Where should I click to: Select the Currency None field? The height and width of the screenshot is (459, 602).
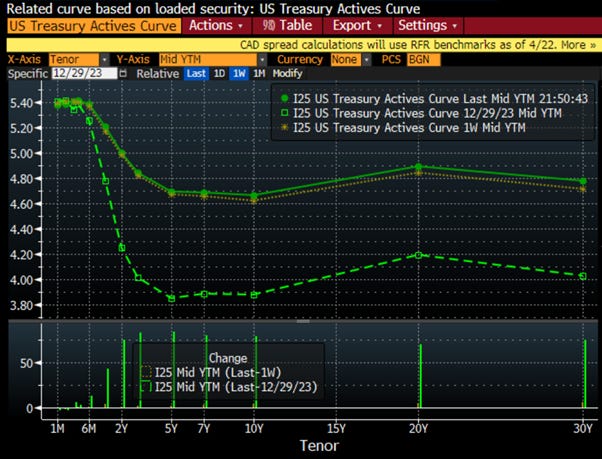(346, 60)
